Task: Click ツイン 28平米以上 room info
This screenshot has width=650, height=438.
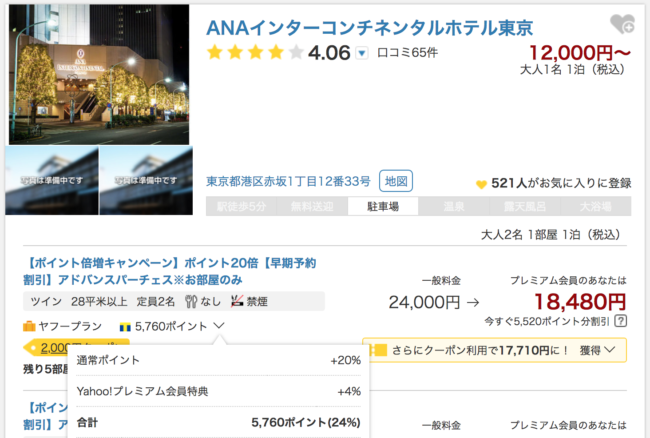Action: tap(79, 302)
